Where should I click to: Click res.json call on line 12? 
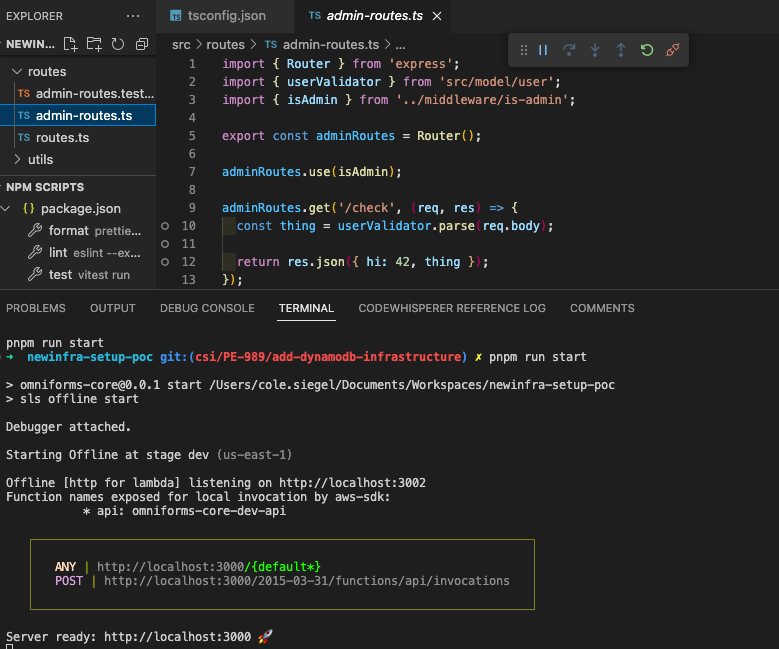click(316, 262)
